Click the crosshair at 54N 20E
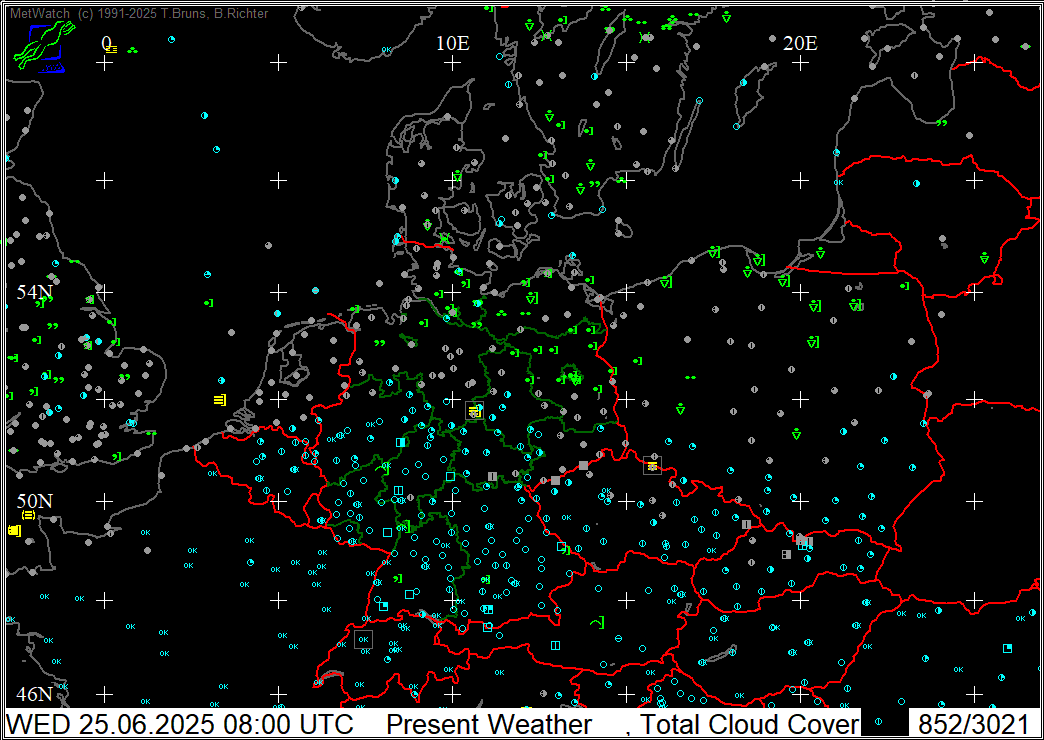 [x=800, y=292]
